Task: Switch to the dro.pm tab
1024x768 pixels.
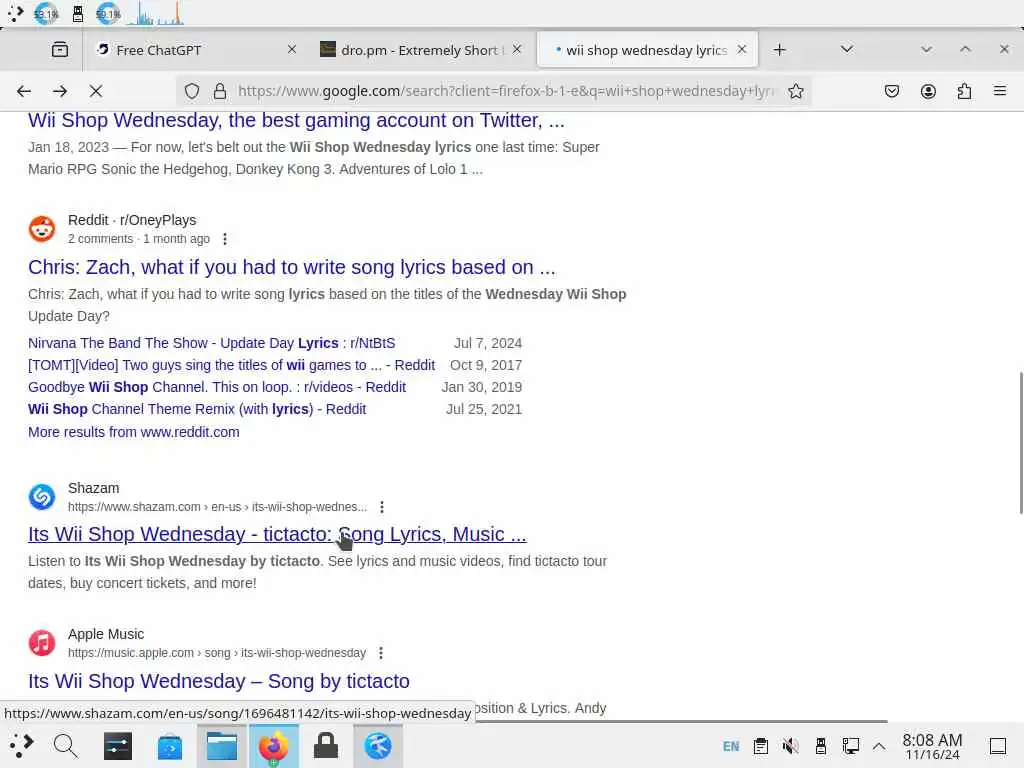Action: pos(420,50)
